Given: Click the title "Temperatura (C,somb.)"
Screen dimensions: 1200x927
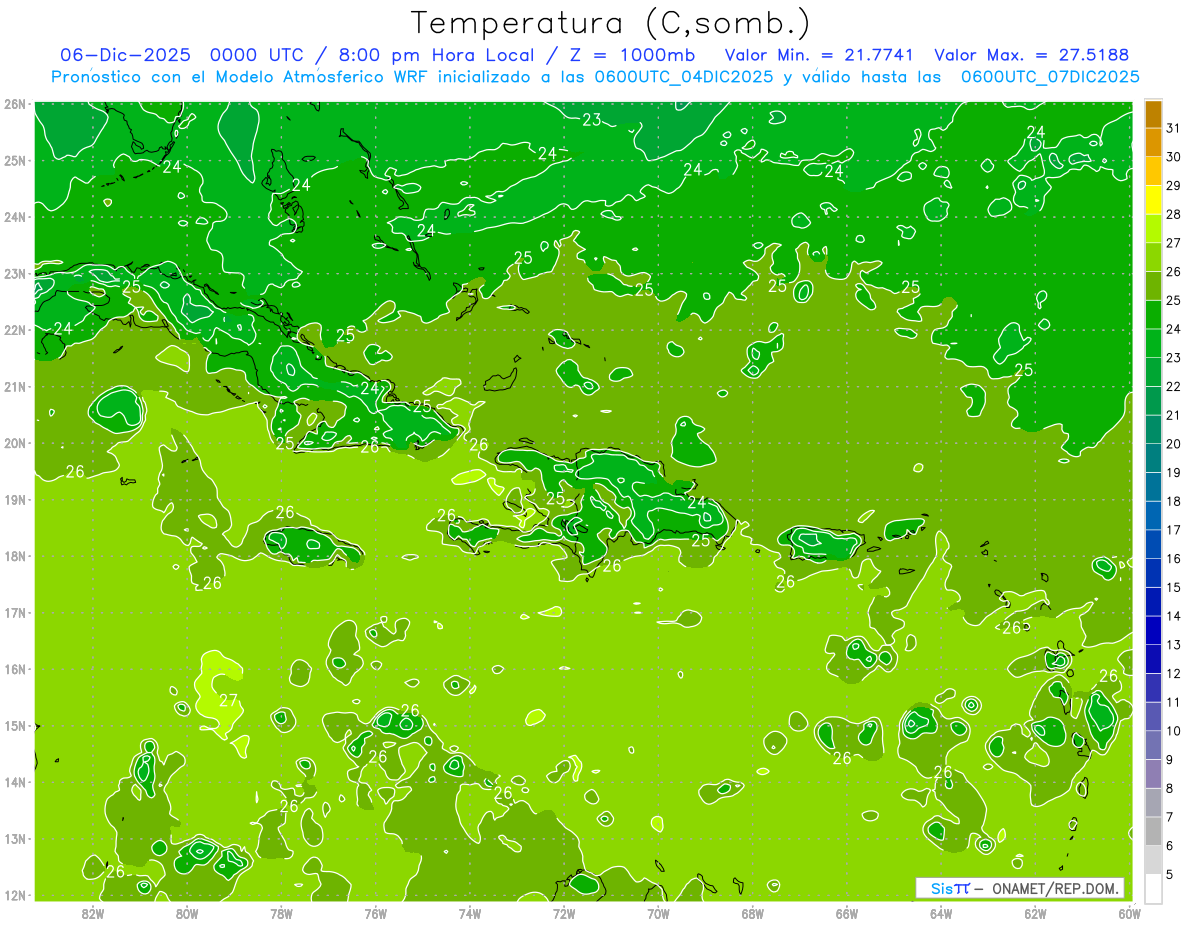Looking at the screenshot, I should coord(611,23).
